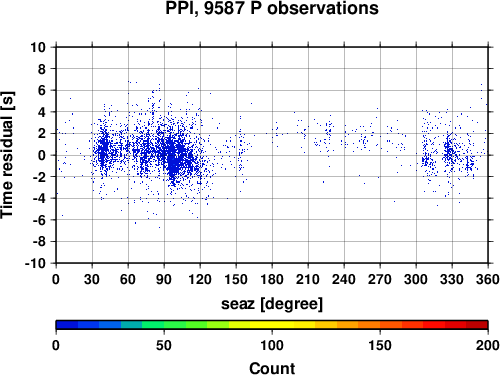Click the y-axis tick label '10'
Screen dimensions: 500x375
[x=38, y=47]
